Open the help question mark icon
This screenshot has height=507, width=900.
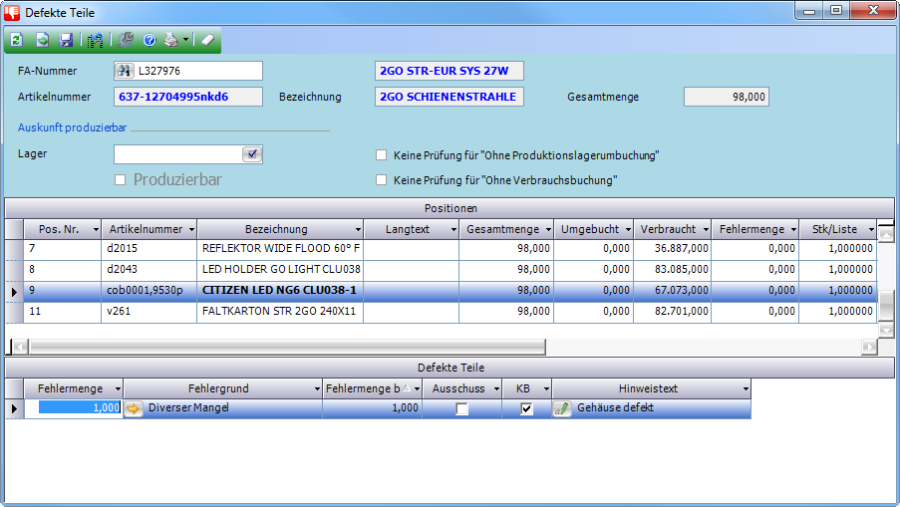point(149,40)
